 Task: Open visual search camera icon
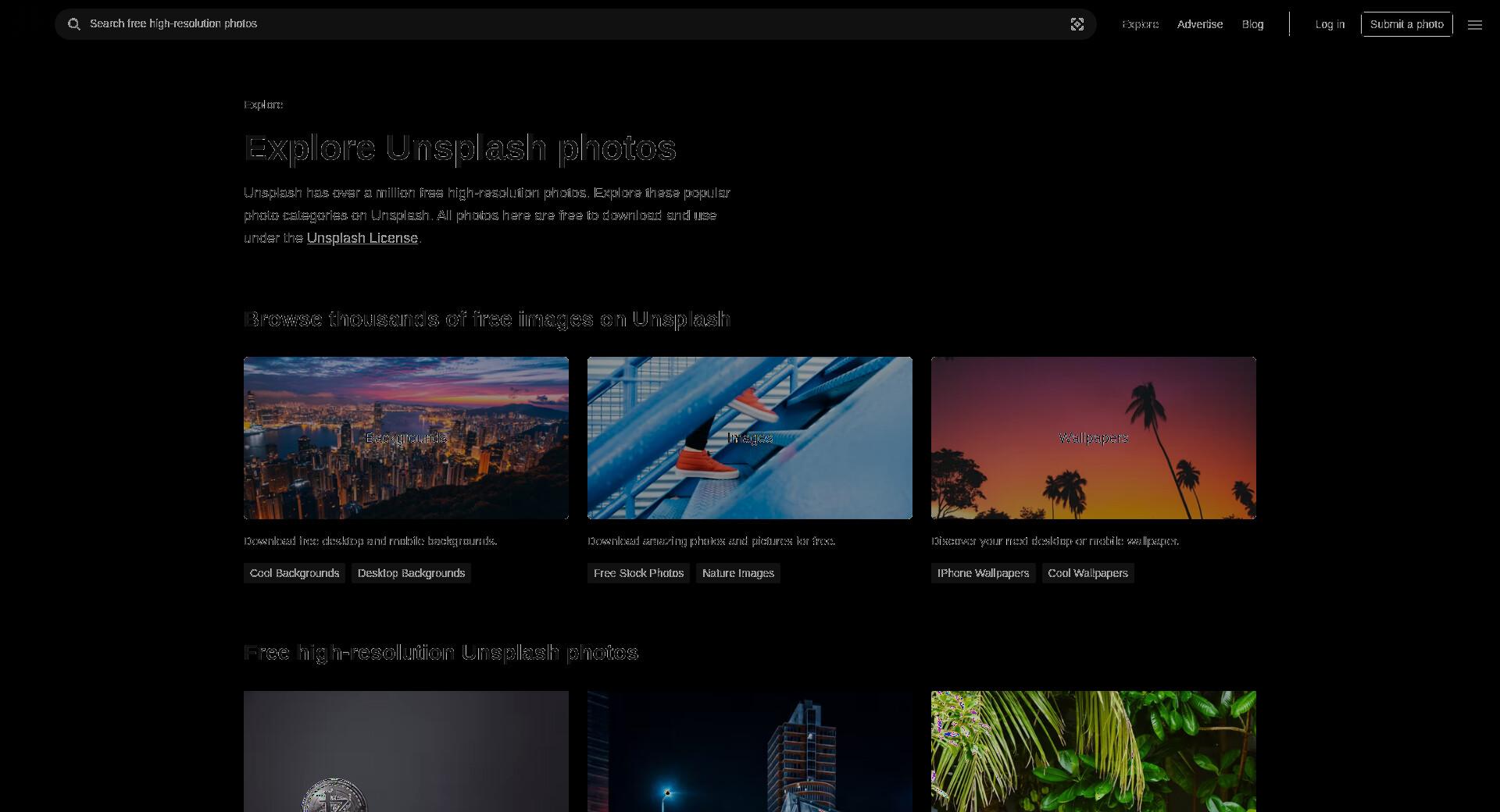[x=1077, y=24]
